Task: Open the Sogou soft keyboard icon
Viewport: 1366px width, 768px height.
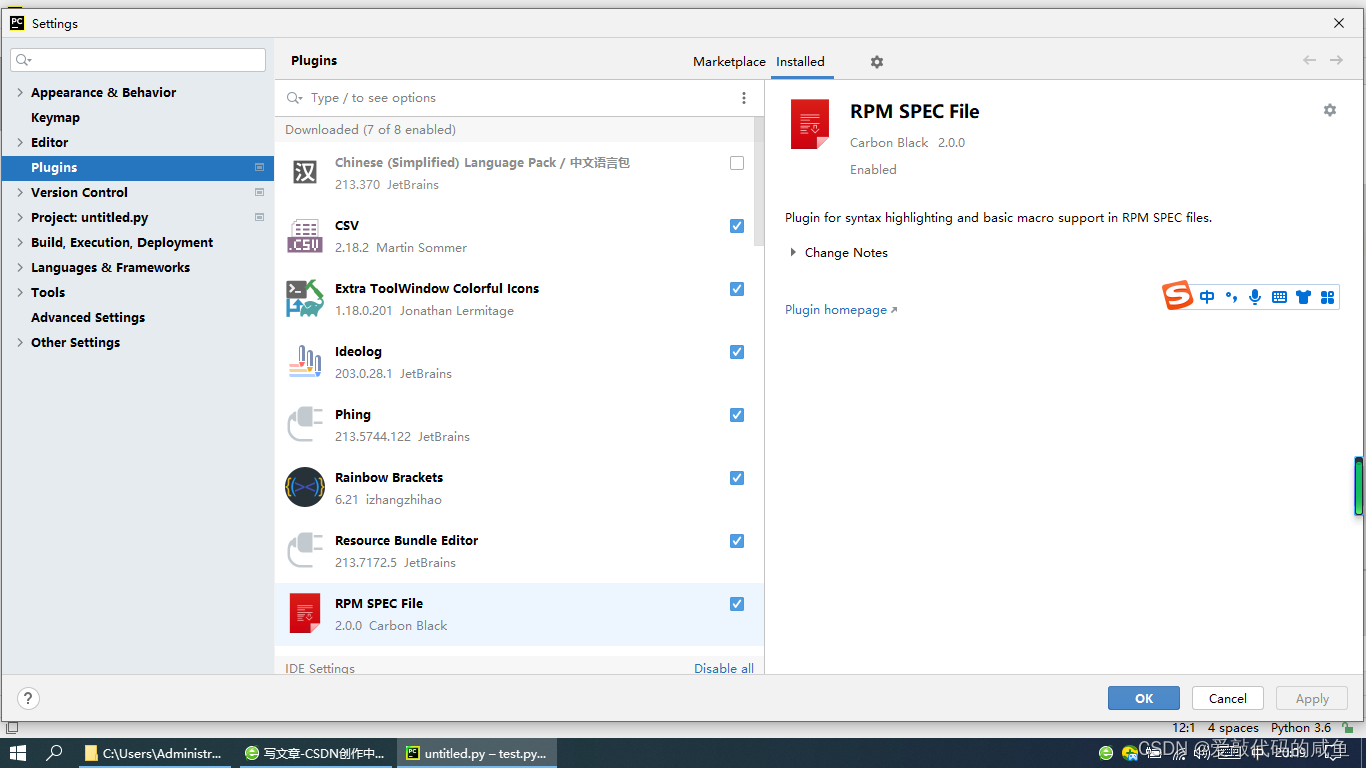Action: point(1279,297)
